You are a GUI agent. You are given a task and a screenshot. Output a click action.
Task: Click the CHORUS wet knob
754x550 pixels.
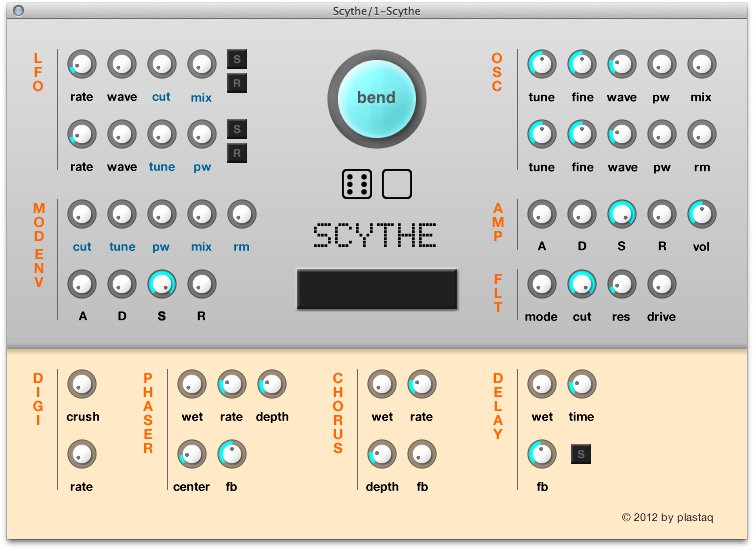tap(382, 384)
